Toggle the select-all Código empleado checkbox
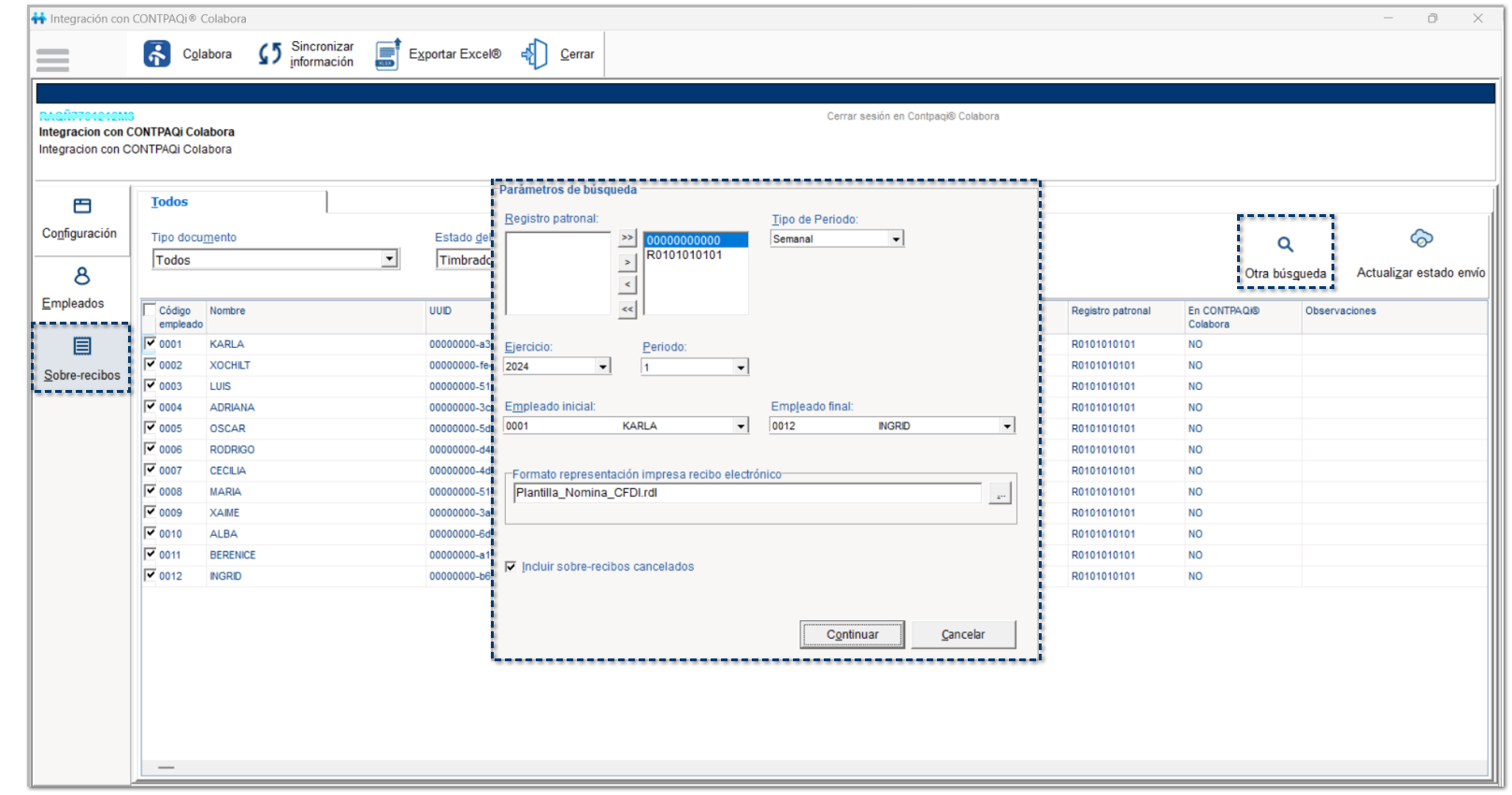The height and width of the screenshot is (795, 1512). pyautogui.click(x=150, y=311)
